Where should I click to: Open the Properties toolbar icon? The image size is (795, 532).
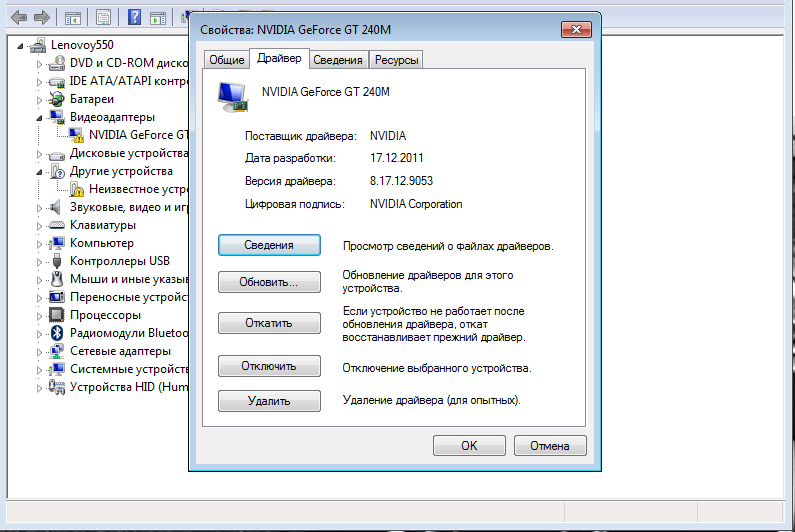point(103,18)
